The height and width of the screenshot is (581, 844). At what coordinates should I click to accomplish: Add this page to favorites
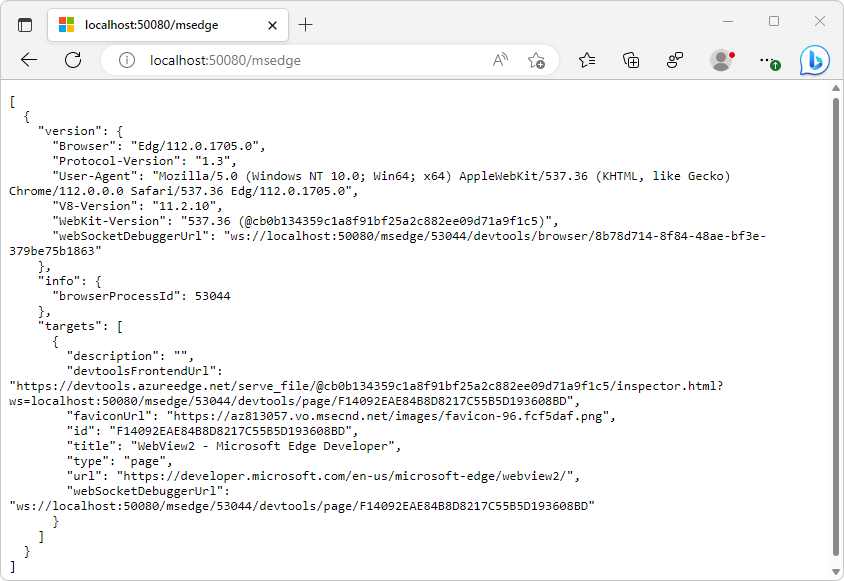coord(536,60)
